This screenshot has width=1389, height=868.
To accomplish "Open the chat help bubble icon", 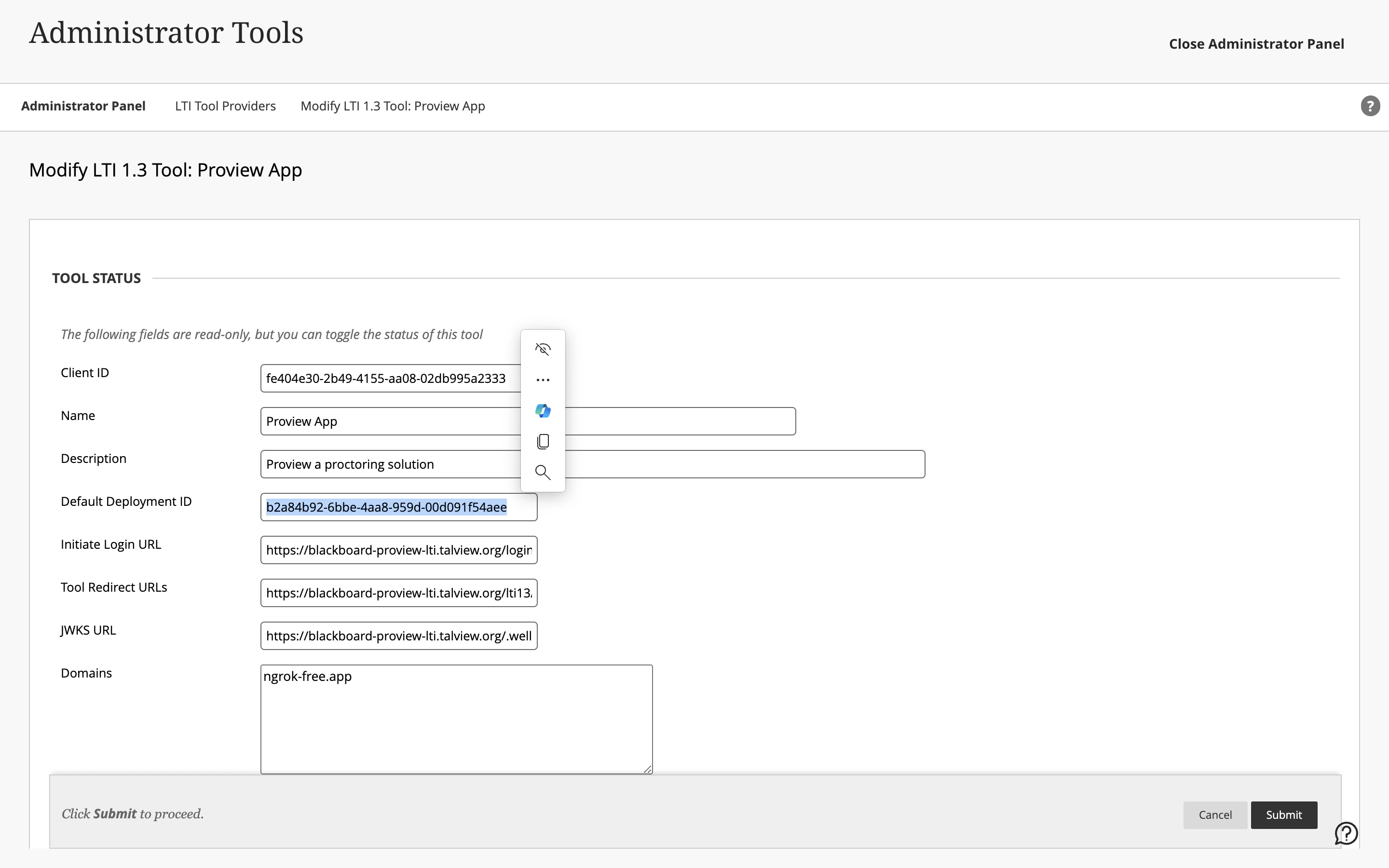I will point(1346,833).
